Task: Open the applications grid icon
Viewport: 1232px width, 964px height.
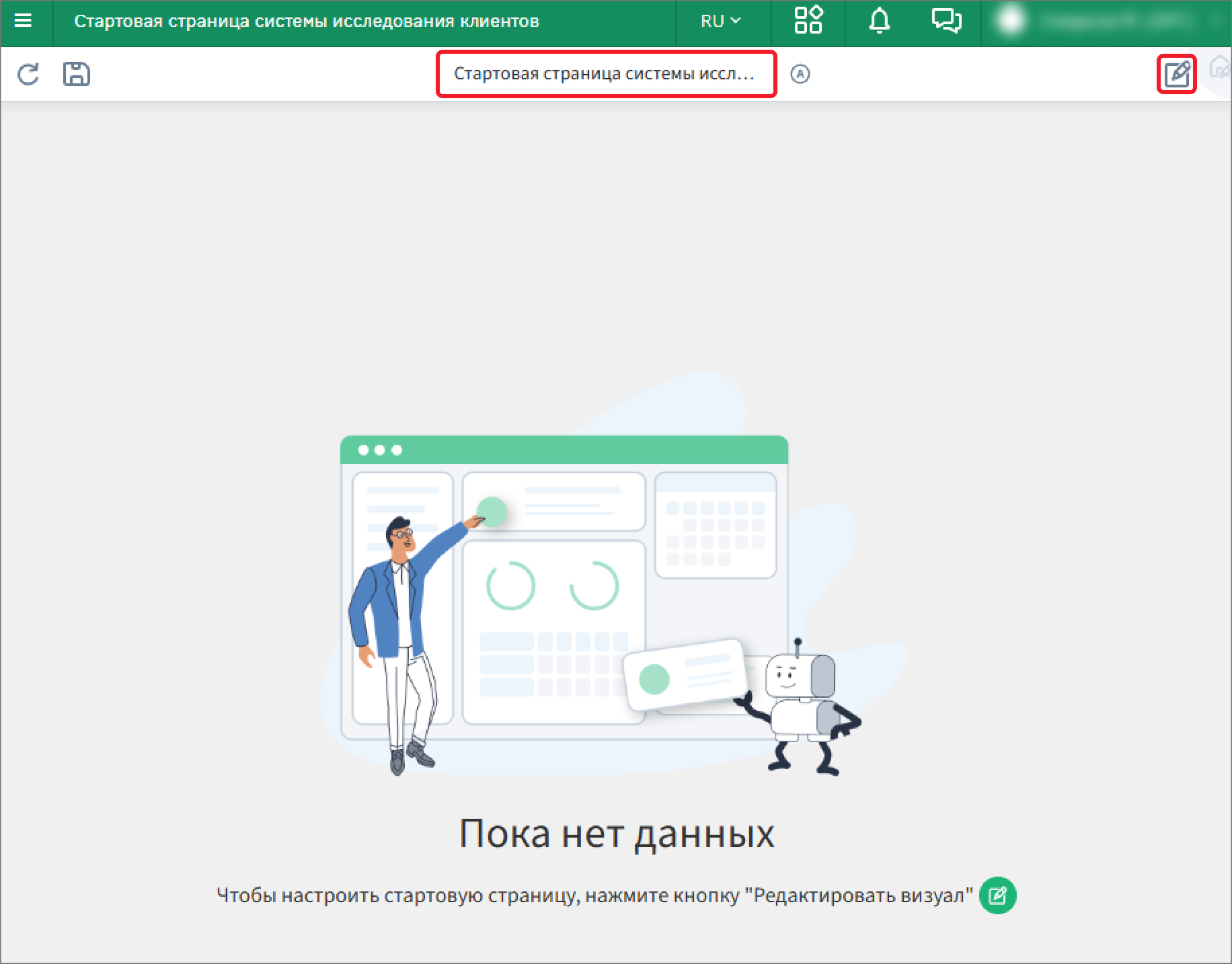Action: pos(808,21)
